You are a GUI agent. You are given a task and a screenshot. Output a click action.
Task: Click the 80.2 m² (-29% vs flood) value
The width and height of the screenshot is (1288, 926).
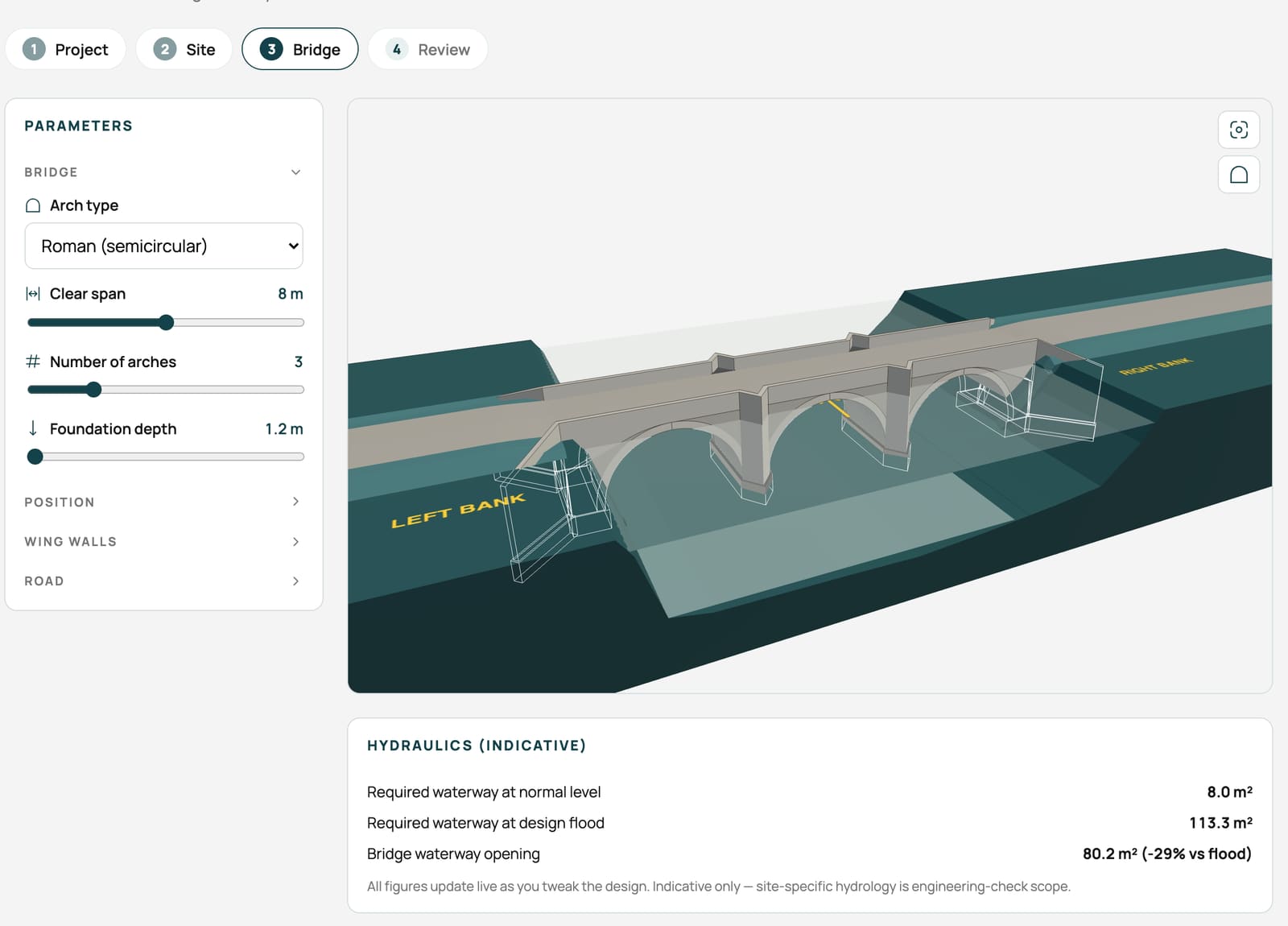click(x=1167, y=854)
